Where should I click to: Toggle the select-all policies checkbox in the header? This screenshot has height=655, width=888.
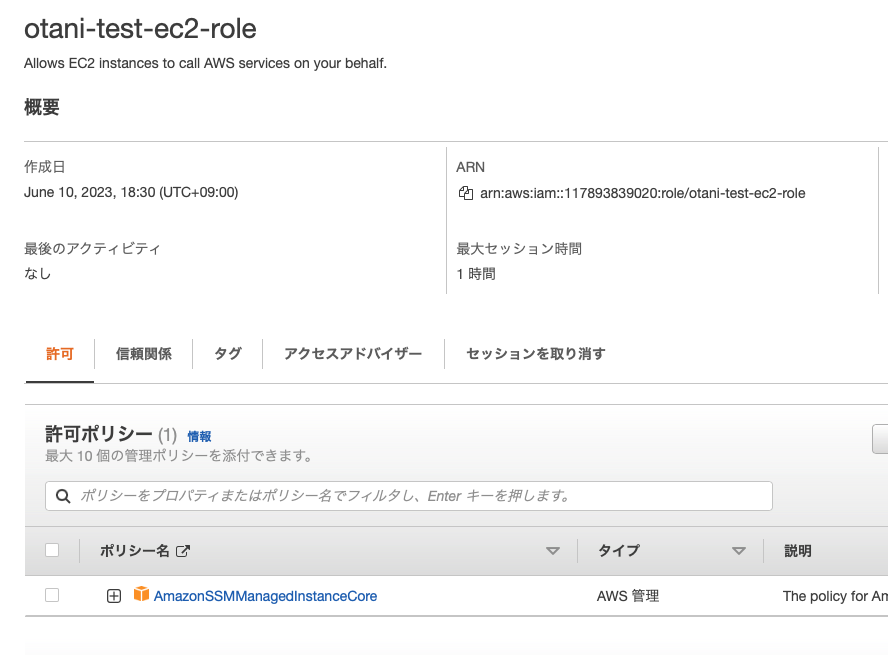[52, 550]
